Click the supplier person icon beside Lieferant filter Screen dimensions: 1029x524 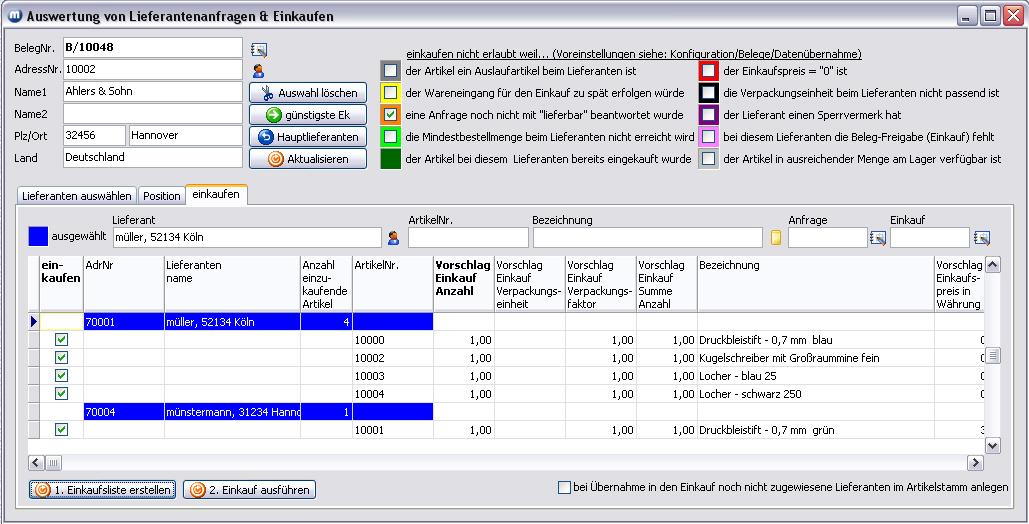(x=393, y=238)
